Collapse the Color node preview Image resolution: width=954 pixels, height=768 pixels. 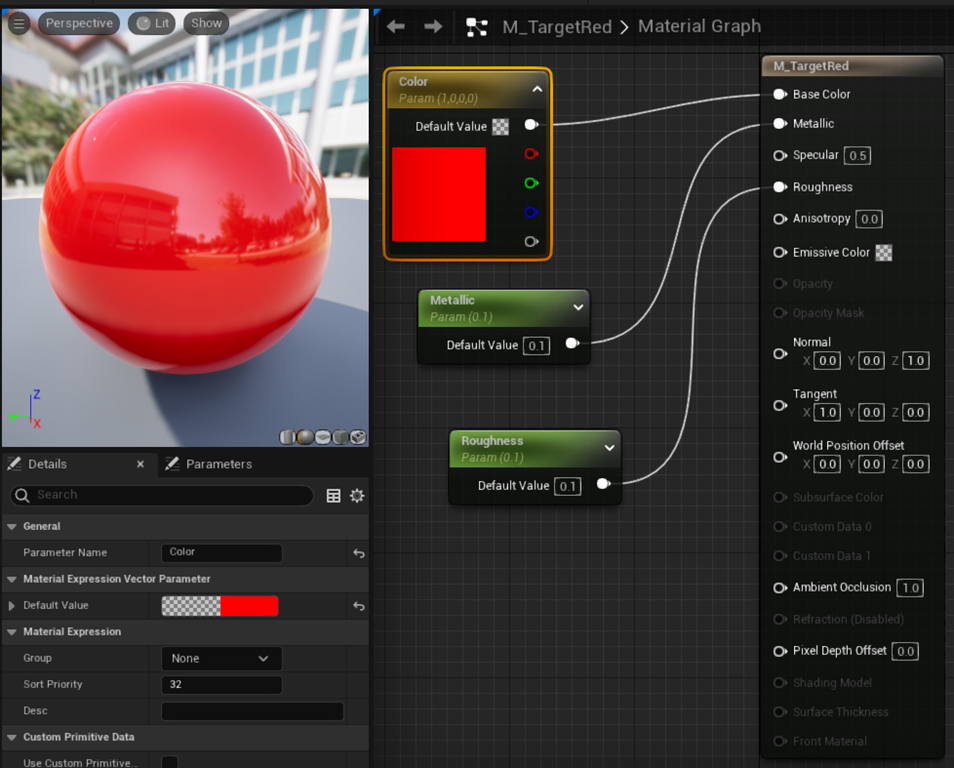(537, 89)
